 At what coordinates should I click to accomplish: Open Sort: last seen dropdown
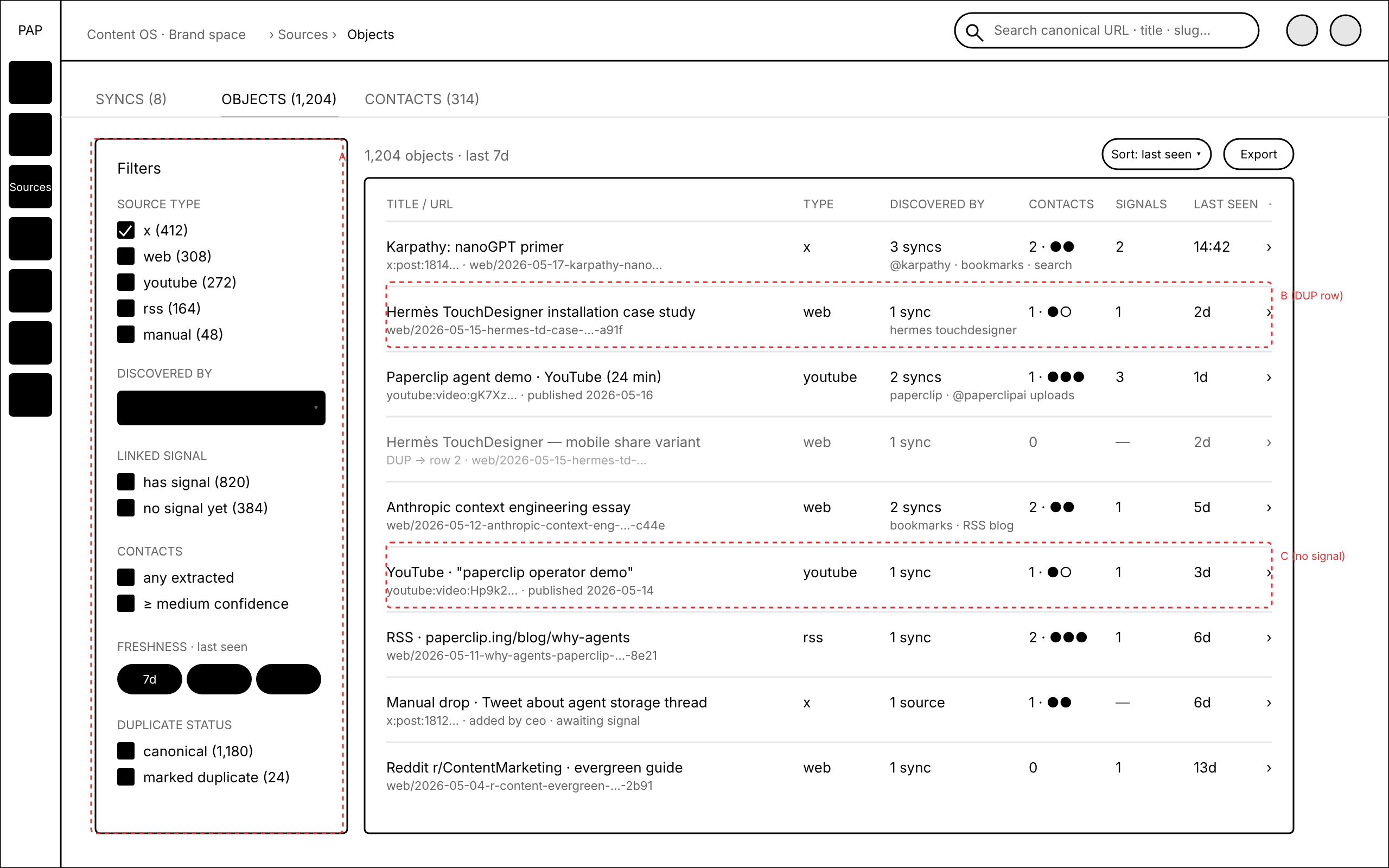(1156, 155)
